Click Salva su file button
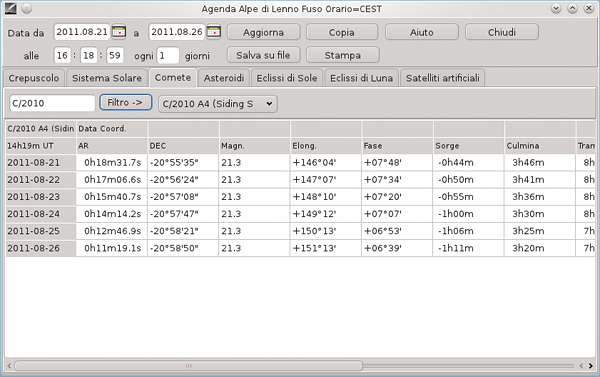The width and height of the screenshot is (600, 377). [264, 55]
